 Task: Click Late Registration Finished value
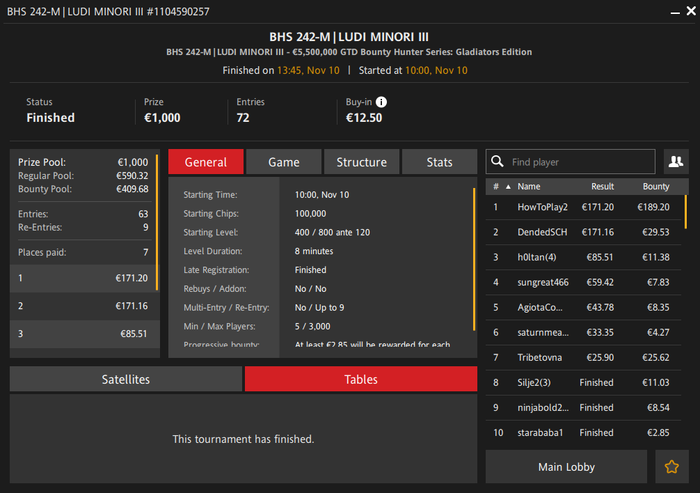[x=310, y=270]
